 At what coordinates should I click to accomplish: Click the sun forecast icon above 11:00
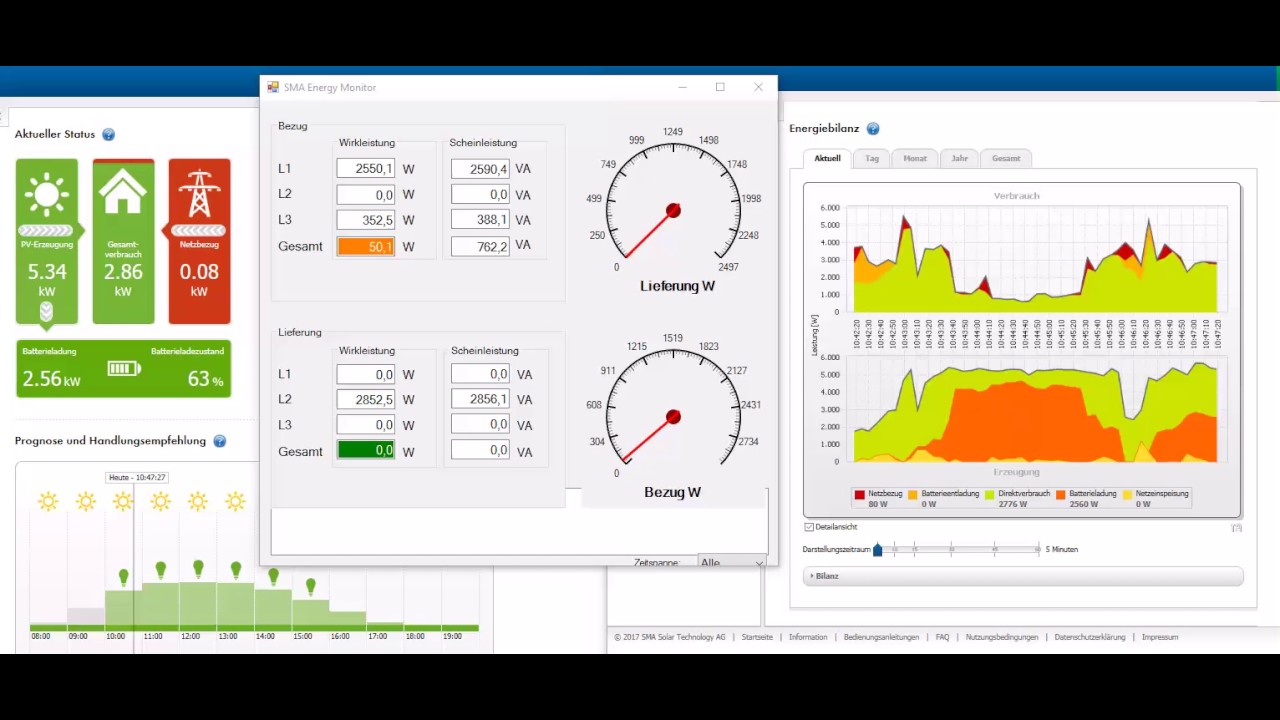[160, 501]
